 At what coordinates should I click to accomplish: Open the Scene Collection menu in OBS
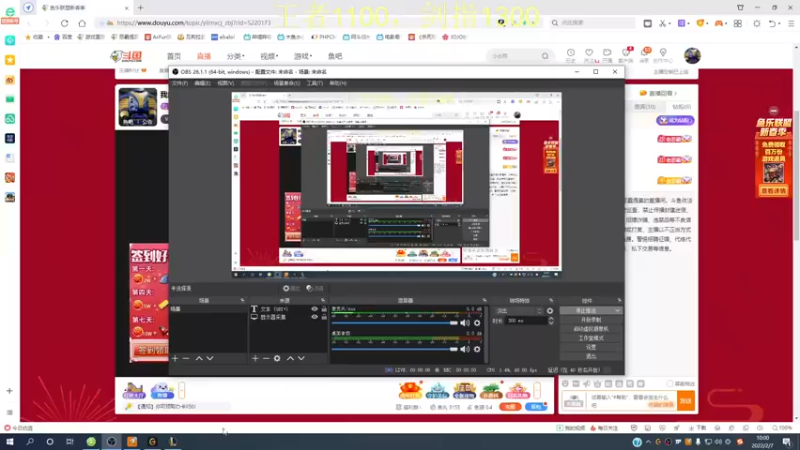[286, 83]
